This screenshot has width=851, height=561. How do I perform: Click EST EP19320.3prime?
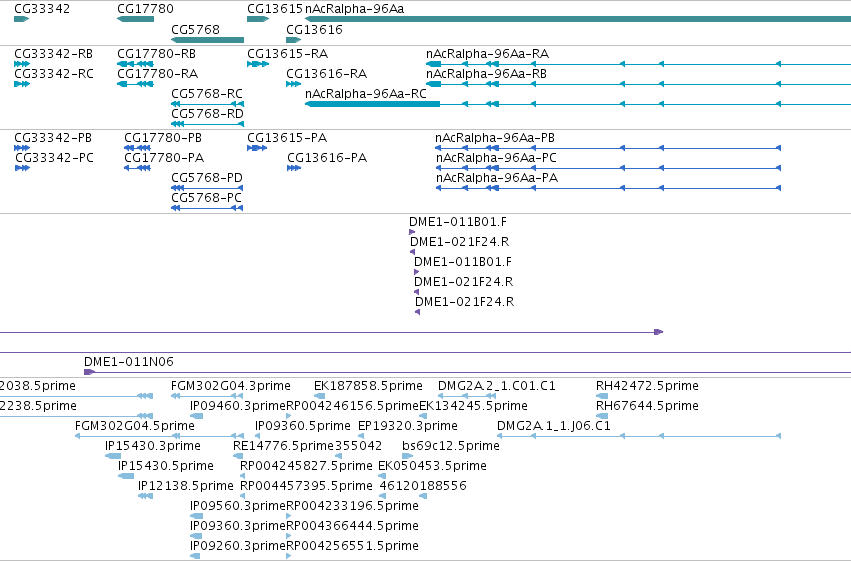(x=361, y=436)
